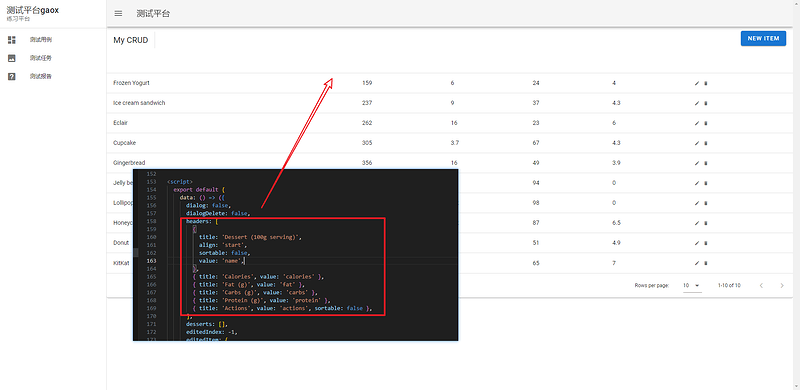
Task: Click the pencil icon for Eclair
Action: point(697,123)
